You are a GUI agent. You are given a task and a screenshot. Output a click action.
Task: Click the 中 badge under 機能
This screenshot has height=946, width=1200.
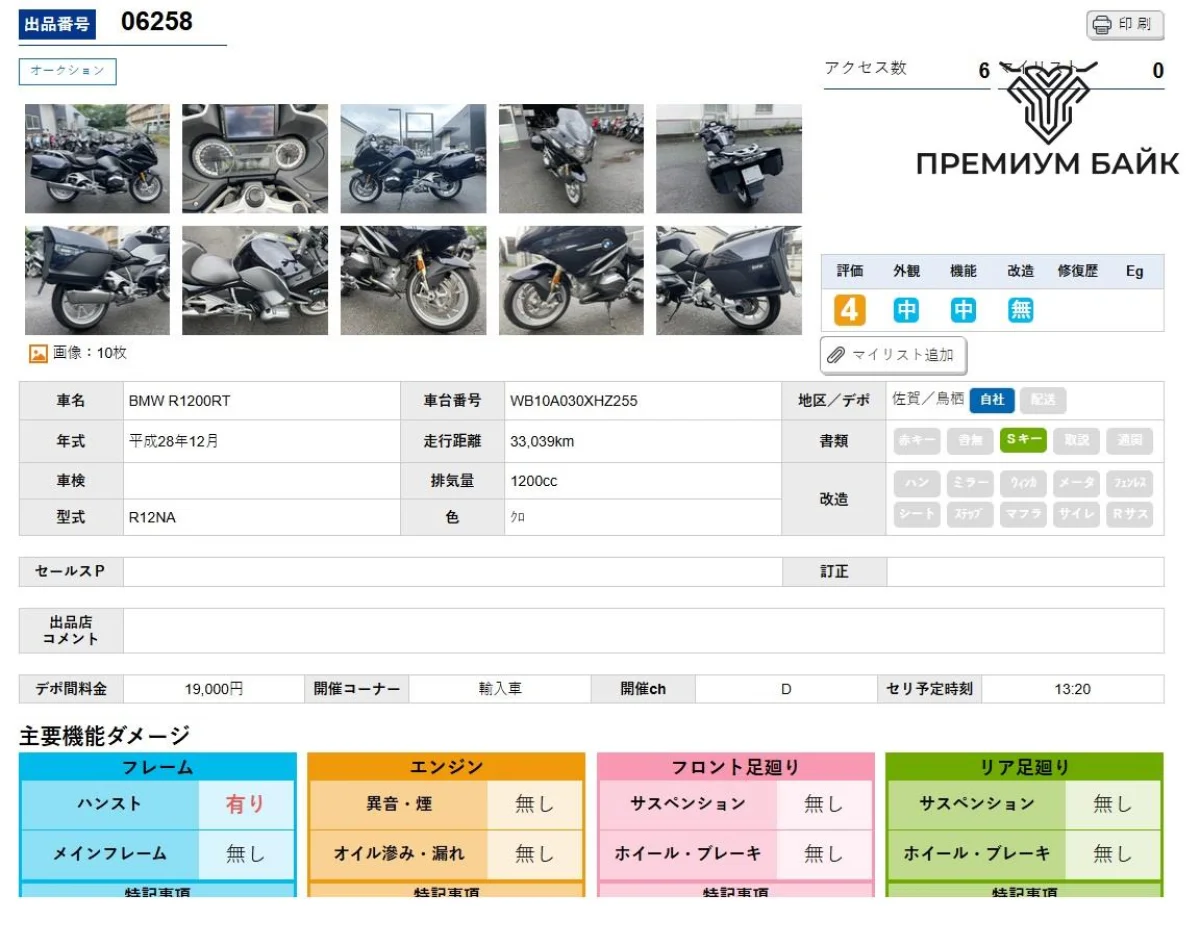coord(963,310)
